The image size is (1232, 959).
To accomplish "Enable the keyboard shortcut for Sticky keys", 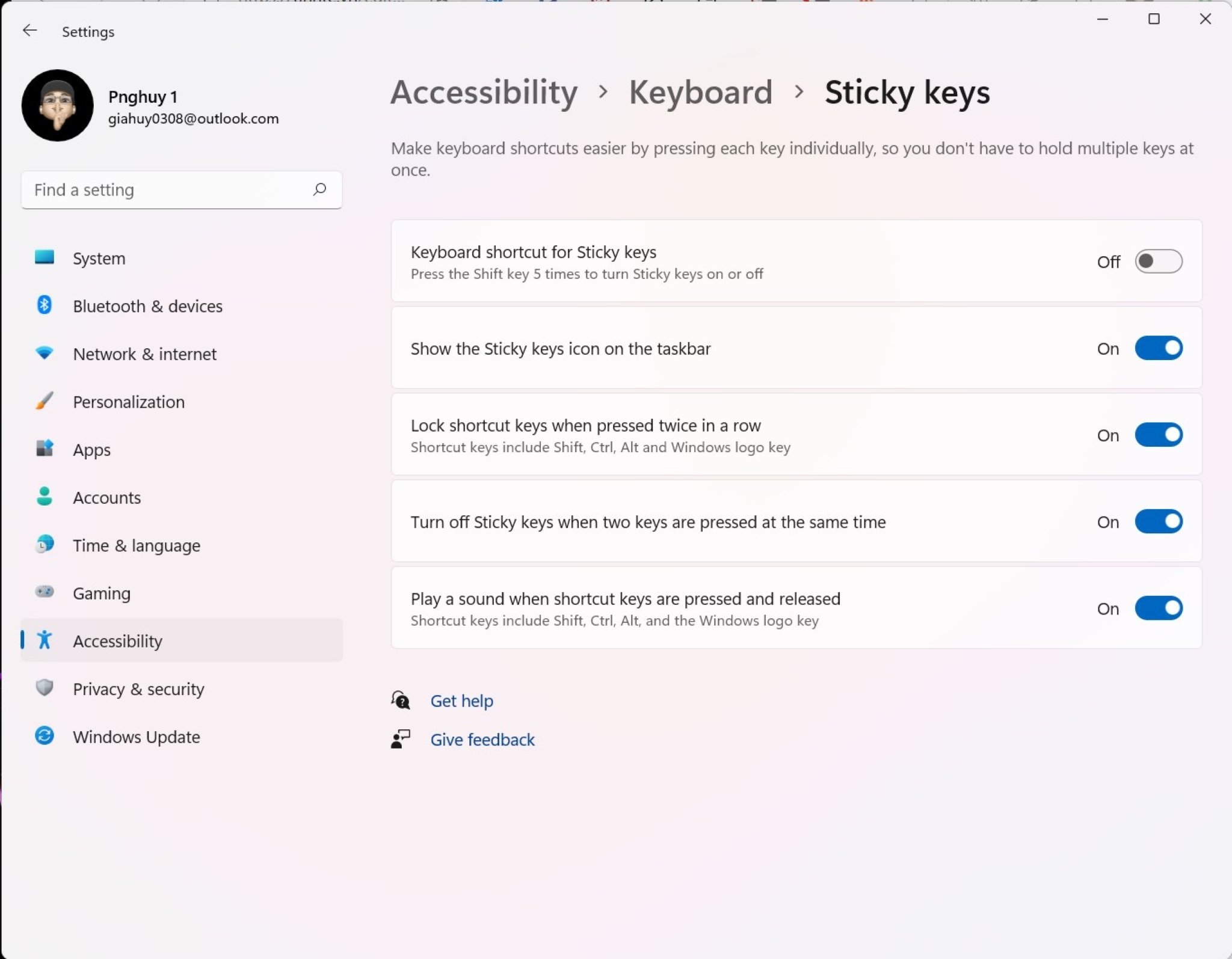I will (x=1157, y=261).
